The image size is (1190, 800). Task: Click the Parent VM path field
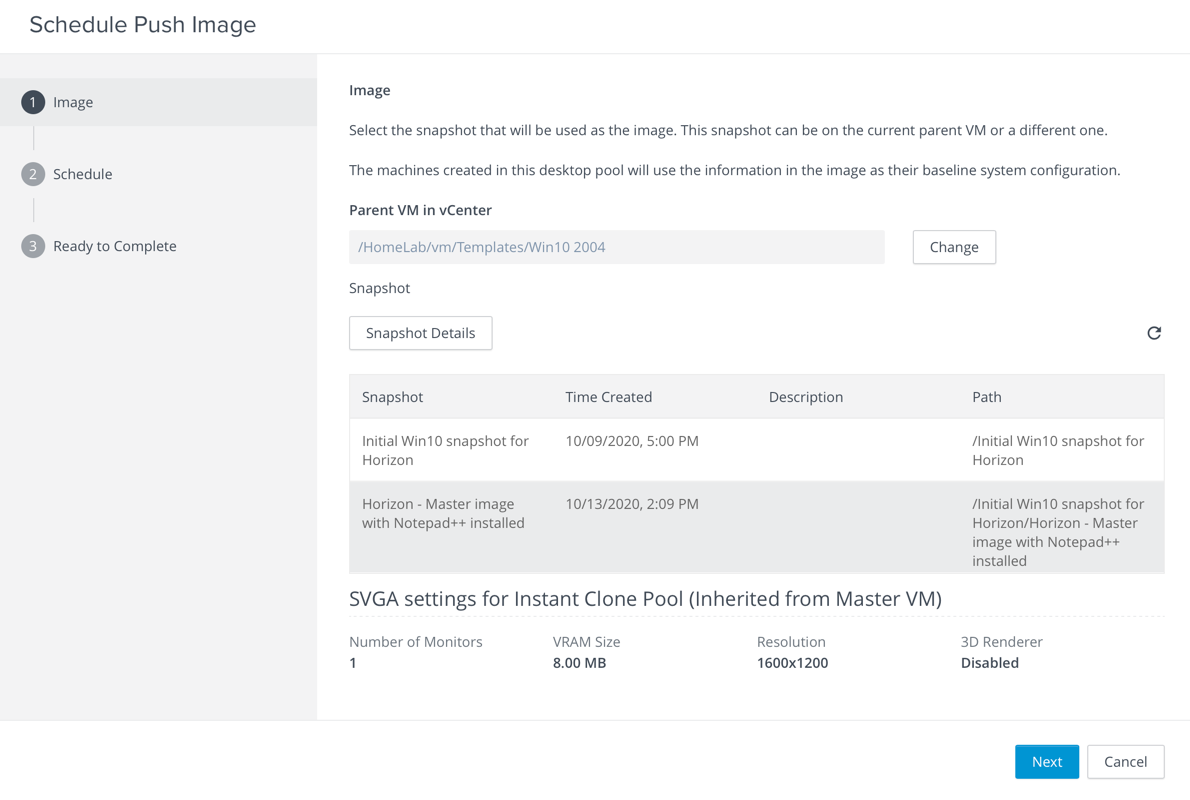point(616,247)
